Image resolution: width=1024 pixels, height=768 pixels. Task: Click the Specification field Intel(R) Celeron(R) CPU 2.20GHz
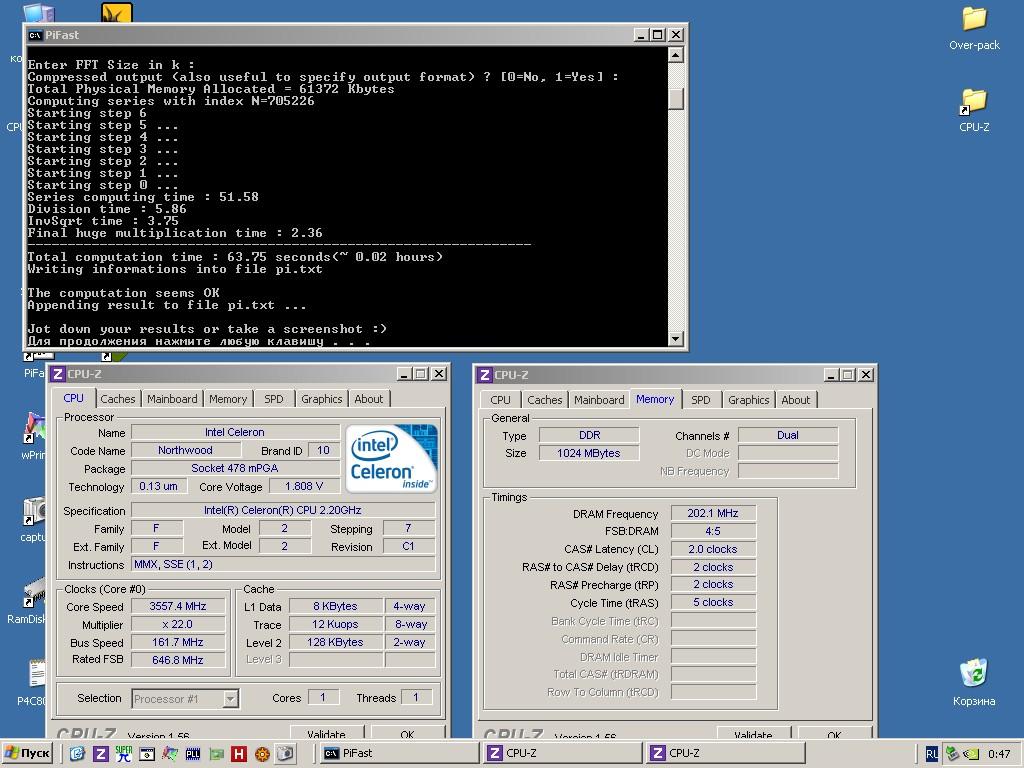(283, 510)
